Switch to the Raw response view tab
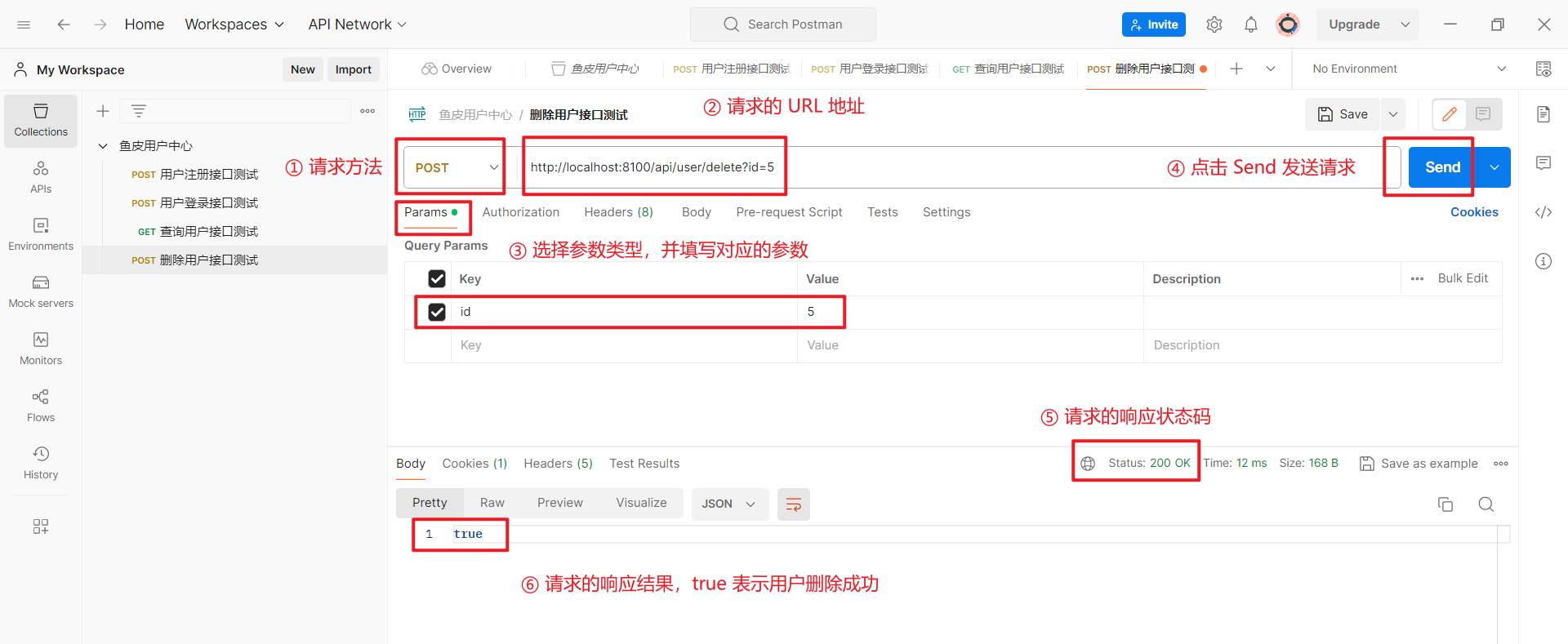 [x=492, y=503]
